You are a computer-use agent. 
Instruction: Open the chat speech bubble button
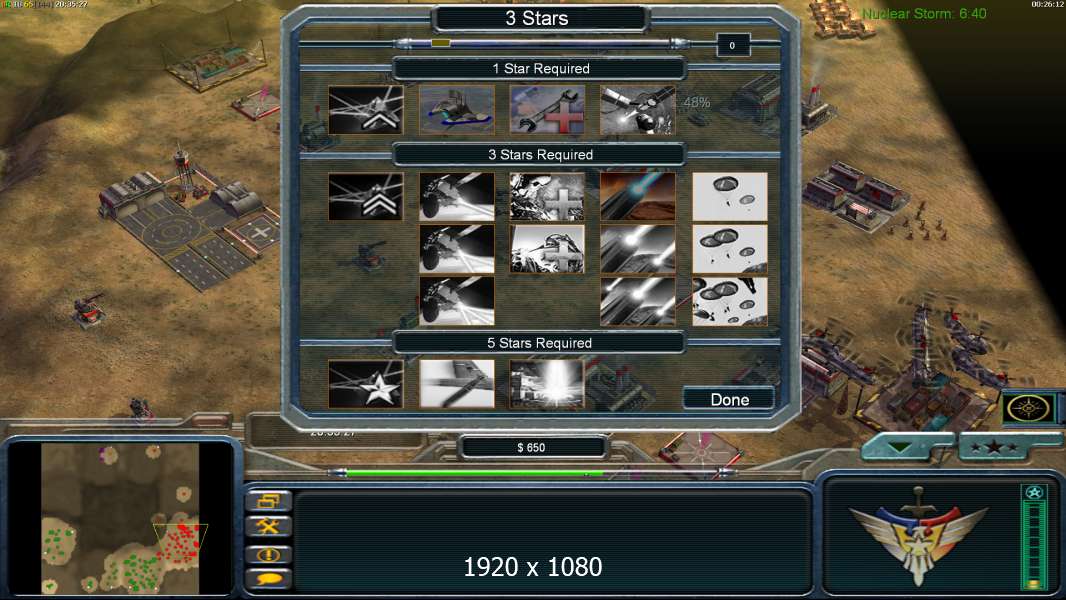(x=269, y=579)
